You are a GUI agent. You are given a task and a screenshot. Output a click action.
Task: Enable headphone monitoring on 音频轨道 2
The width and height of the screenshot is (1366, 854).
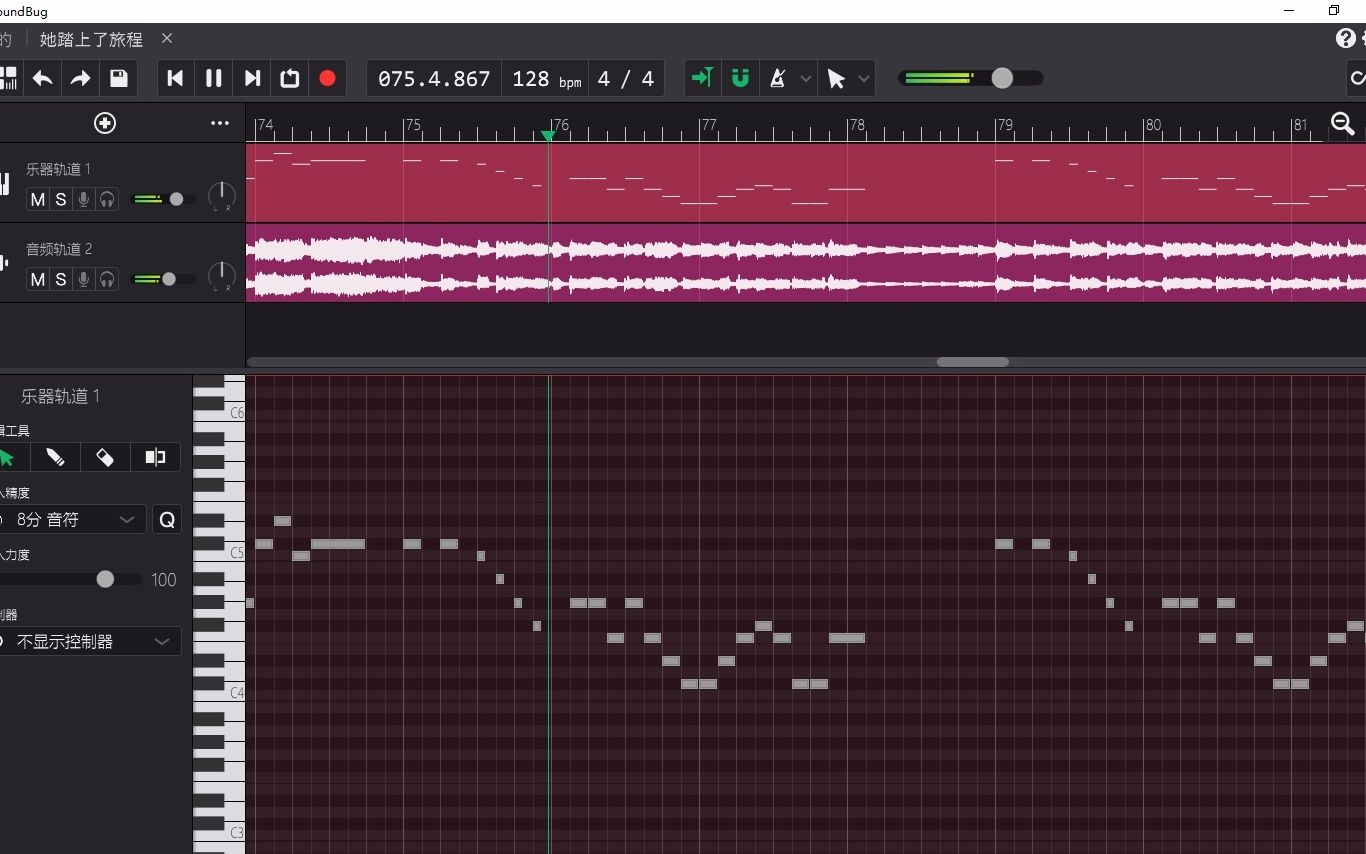coord(107,279)
